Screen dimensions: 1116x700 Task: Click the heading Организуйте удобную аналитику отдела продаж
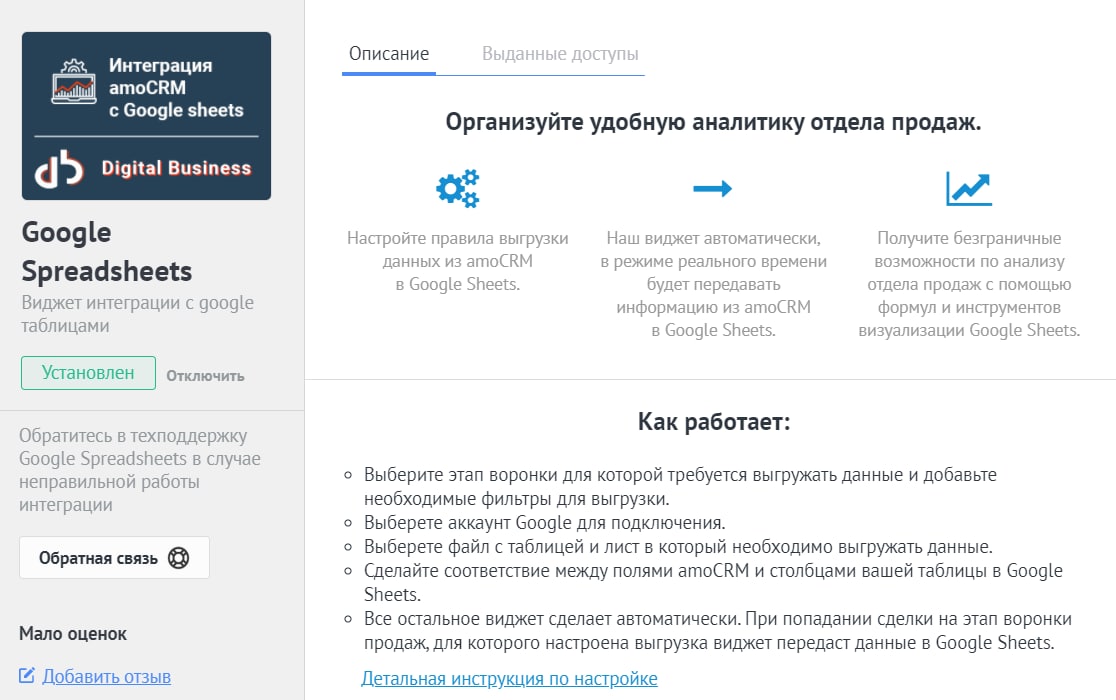(x=713, y=122)
